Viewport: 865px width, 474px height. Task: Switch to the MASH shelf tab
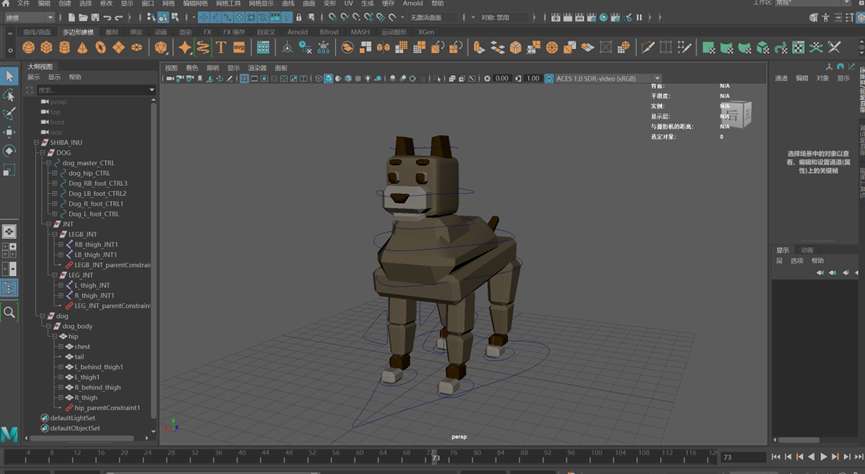tap(360, 32)
